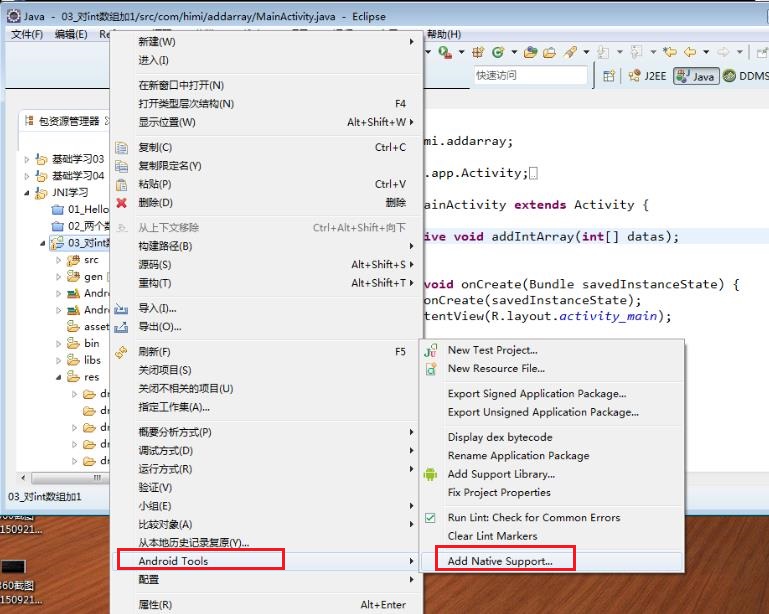The height and width of the screenshot is (614, 769).
Task: Click the New Resource File icon
Action: click(x=430, y=369)
